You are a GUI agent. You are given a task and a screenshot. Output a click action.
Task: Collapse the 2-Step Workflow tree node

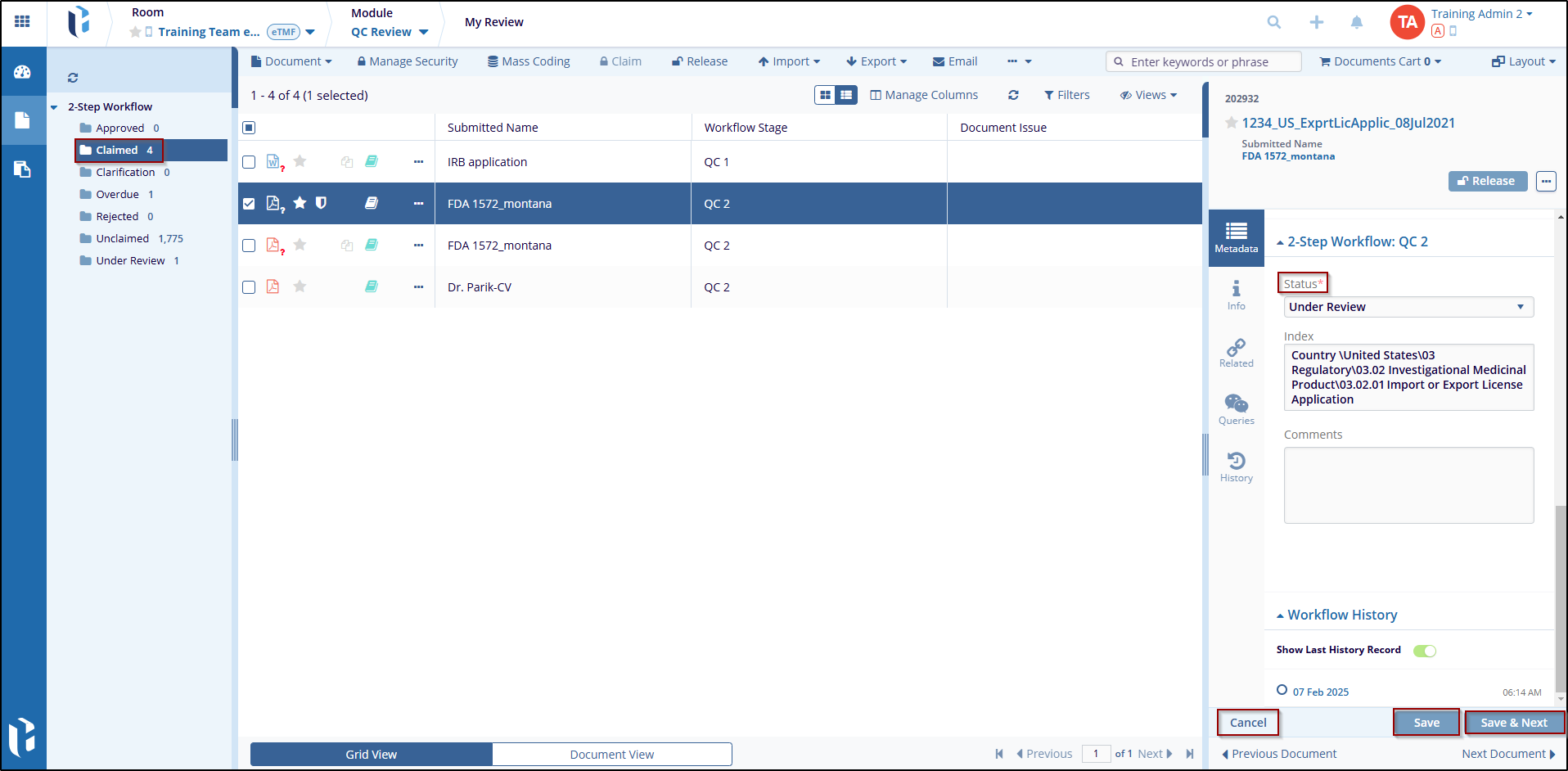click(54, 107)
